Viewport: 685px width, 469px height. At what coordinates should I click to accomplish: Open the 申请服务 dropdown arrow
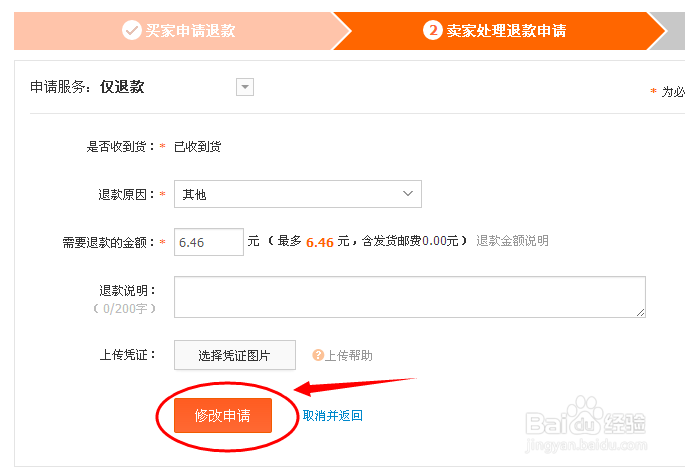(x=245, y=87)
